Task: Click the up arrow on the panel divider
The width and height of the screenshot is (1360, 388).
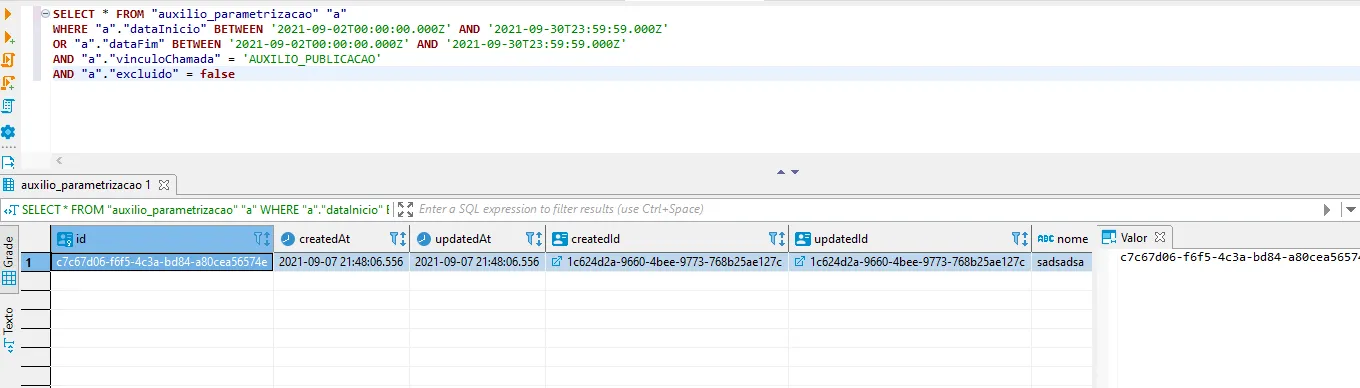Action: (x=782, y=171)
